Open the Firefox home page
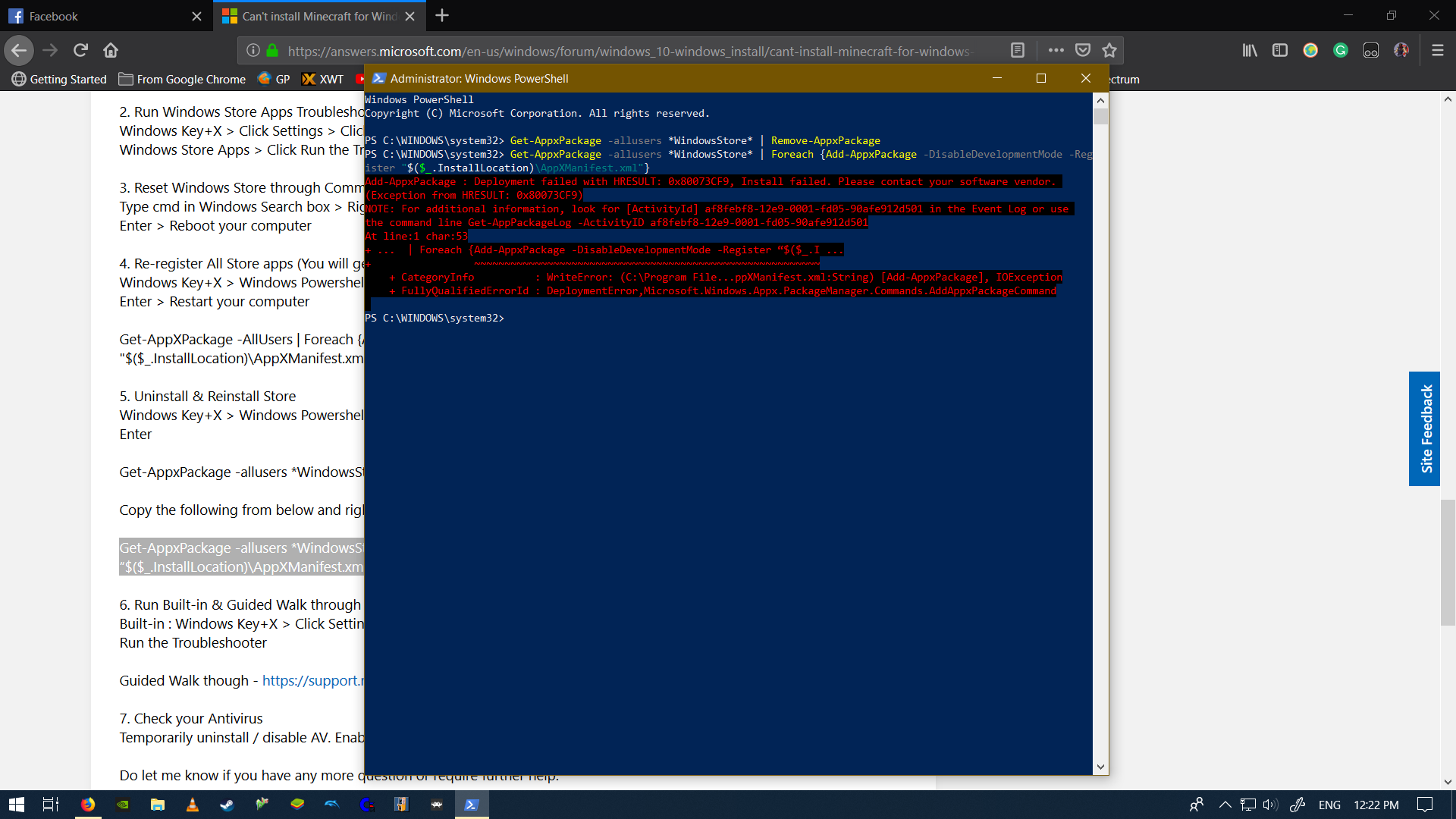The image size is (1456, 819). (111, 50)
